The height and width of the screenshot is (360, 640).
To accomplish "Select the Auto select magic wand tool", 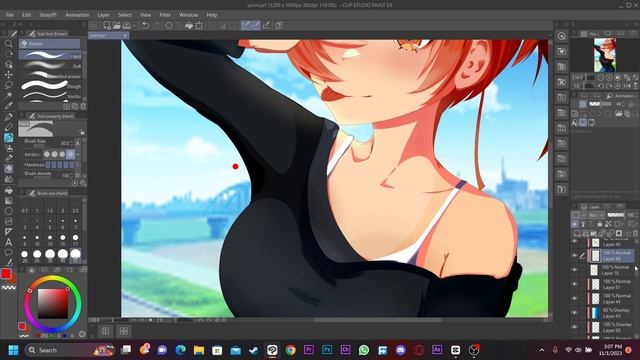I will point(8,96).
